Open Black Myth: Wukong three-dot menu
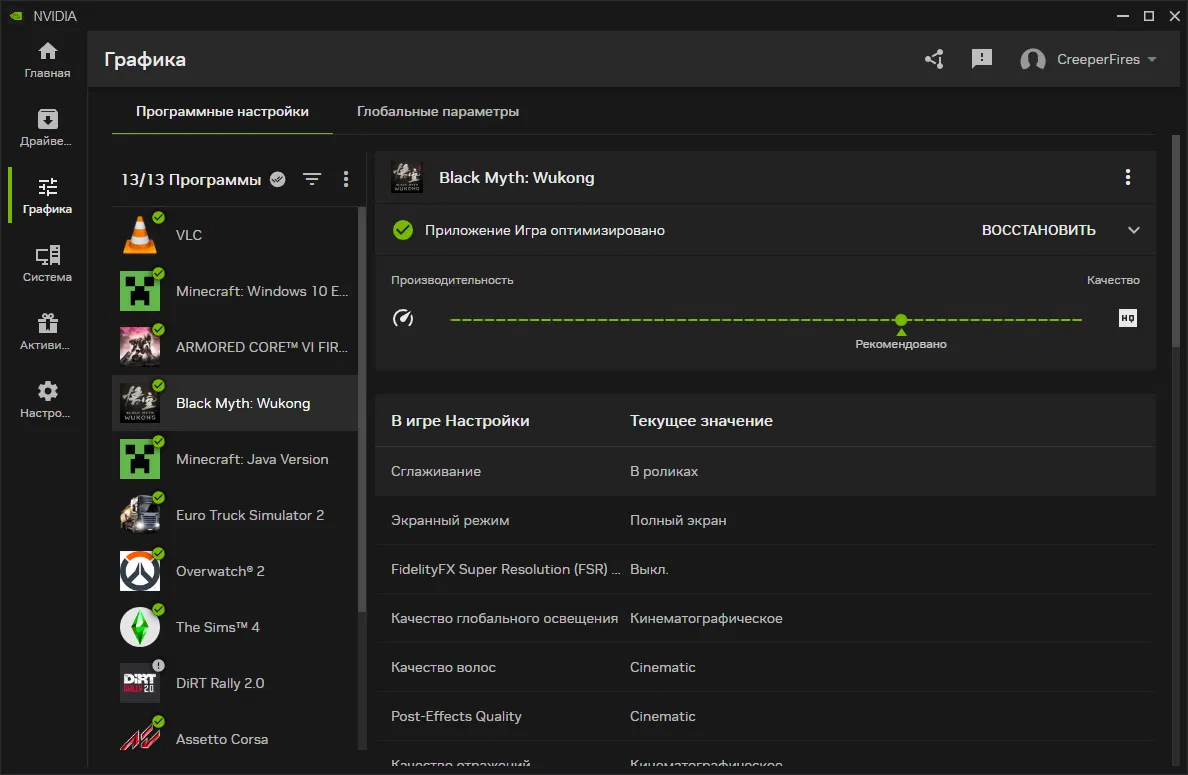 coord(1128,178)
